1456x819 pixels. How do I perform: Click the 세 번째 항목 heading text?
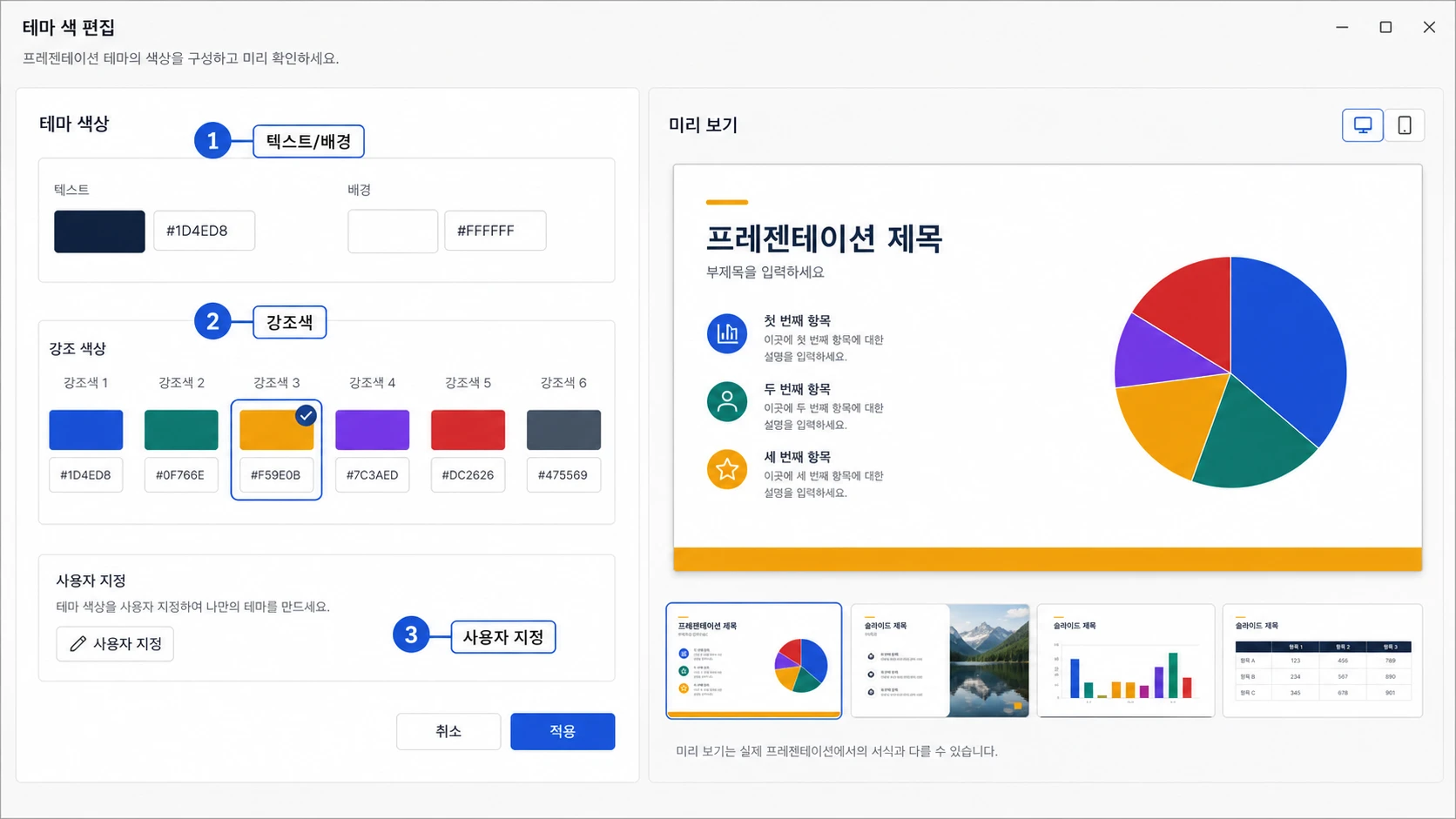click(x=797, y=457)
